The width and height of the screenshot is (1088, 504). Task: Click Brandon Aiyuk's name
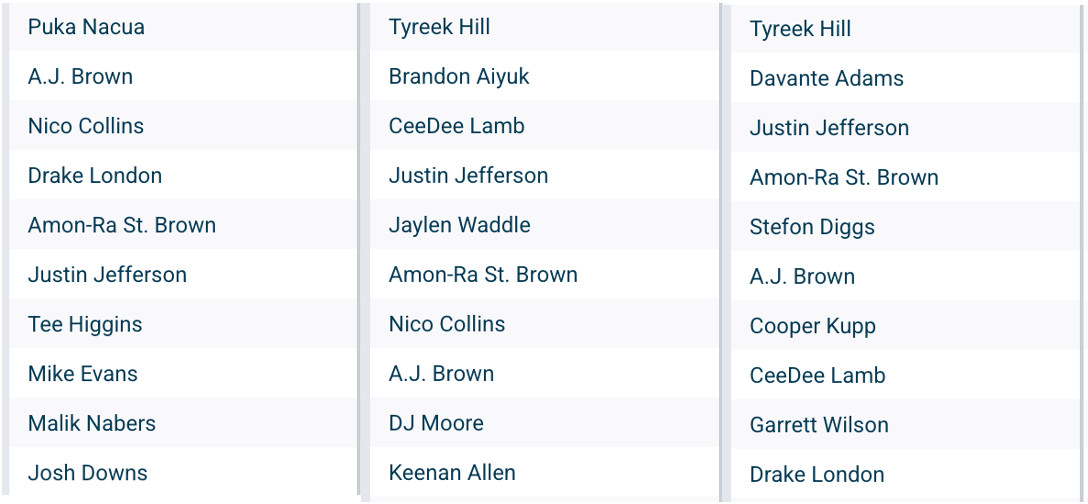[x=459, y=76]
